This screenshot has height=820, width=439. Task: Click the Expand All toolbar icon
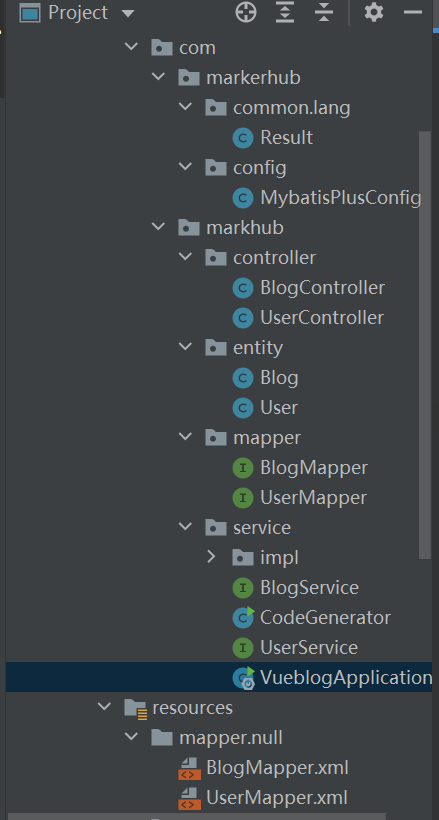[285, 12]
